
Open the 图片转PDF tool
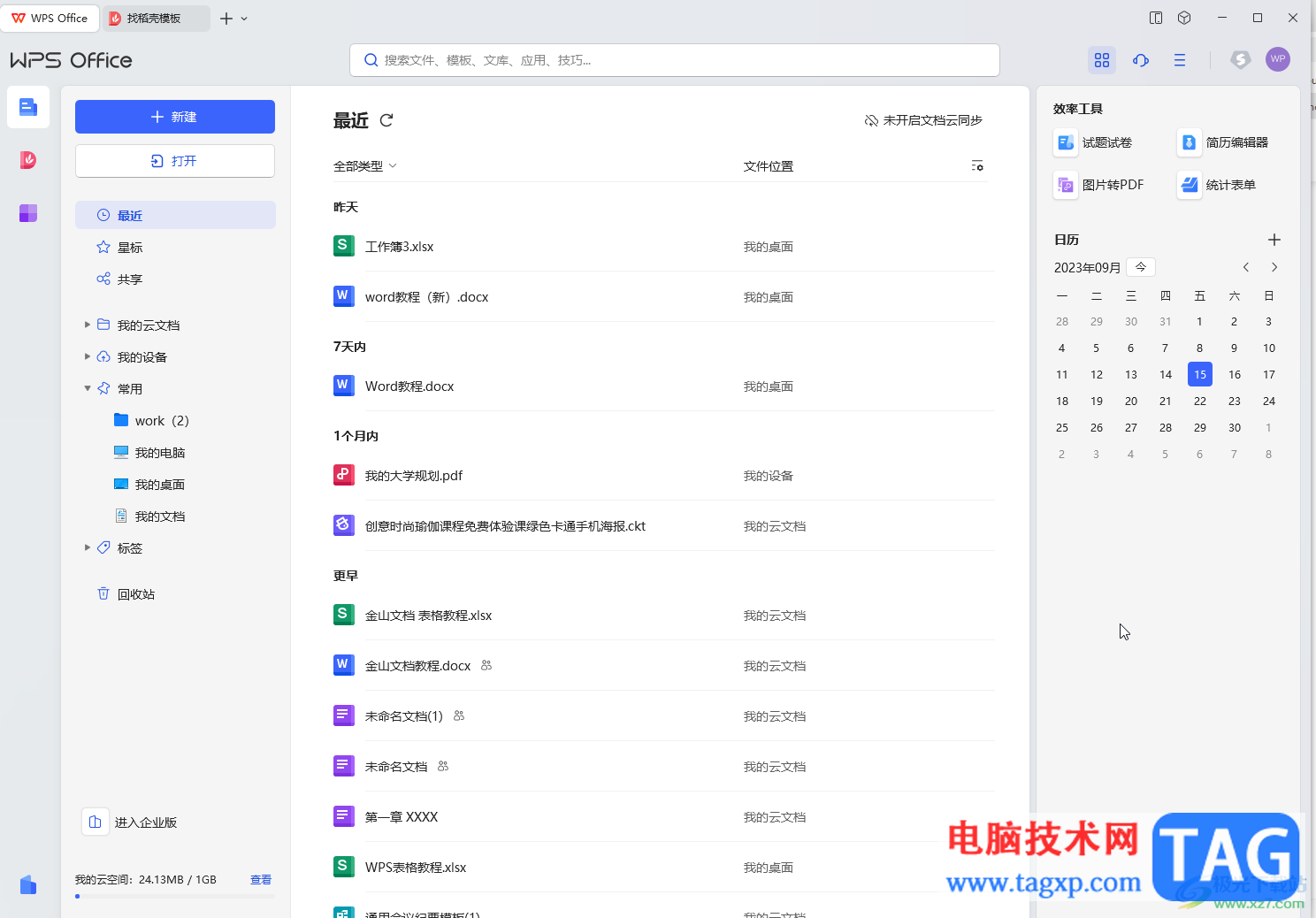tap(1100, 185)
